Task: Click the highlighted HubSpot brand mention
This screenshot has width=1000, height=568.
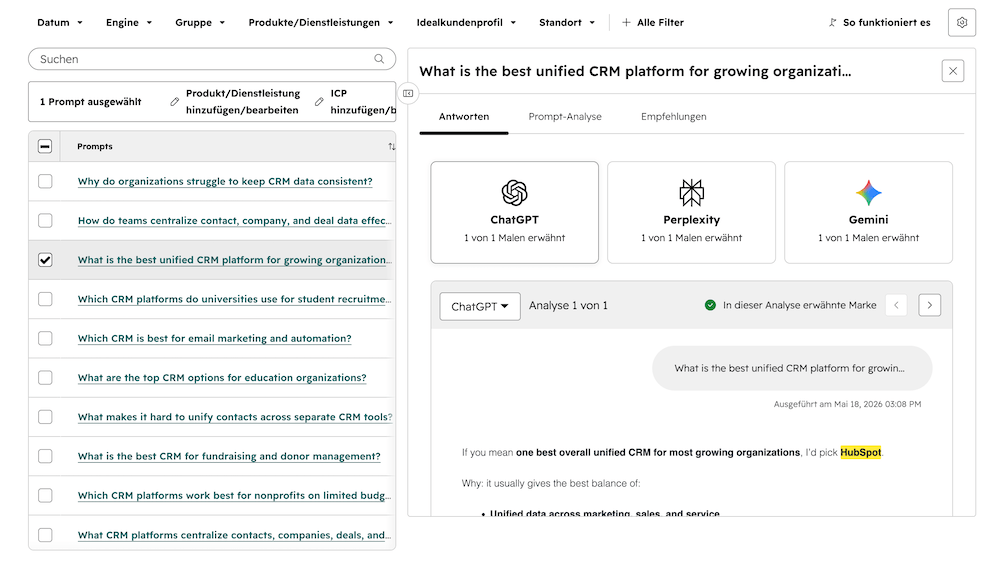Action: 860,453
